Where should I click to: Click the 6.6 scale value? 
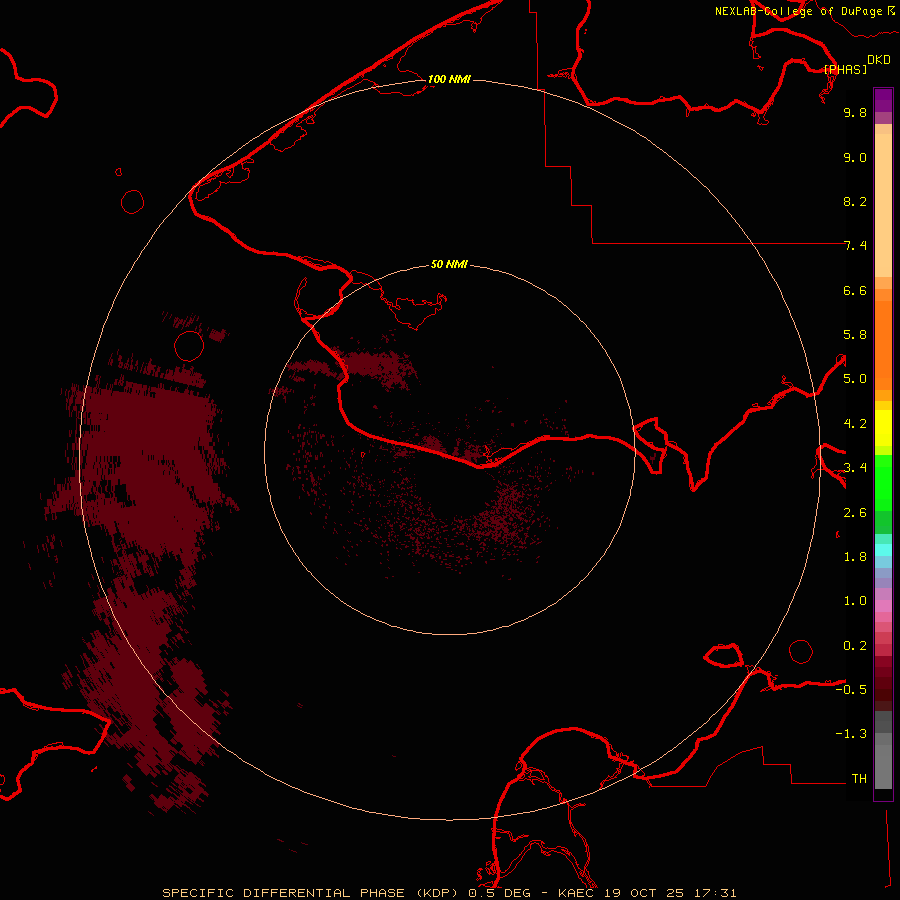click(x=855, y=290)
